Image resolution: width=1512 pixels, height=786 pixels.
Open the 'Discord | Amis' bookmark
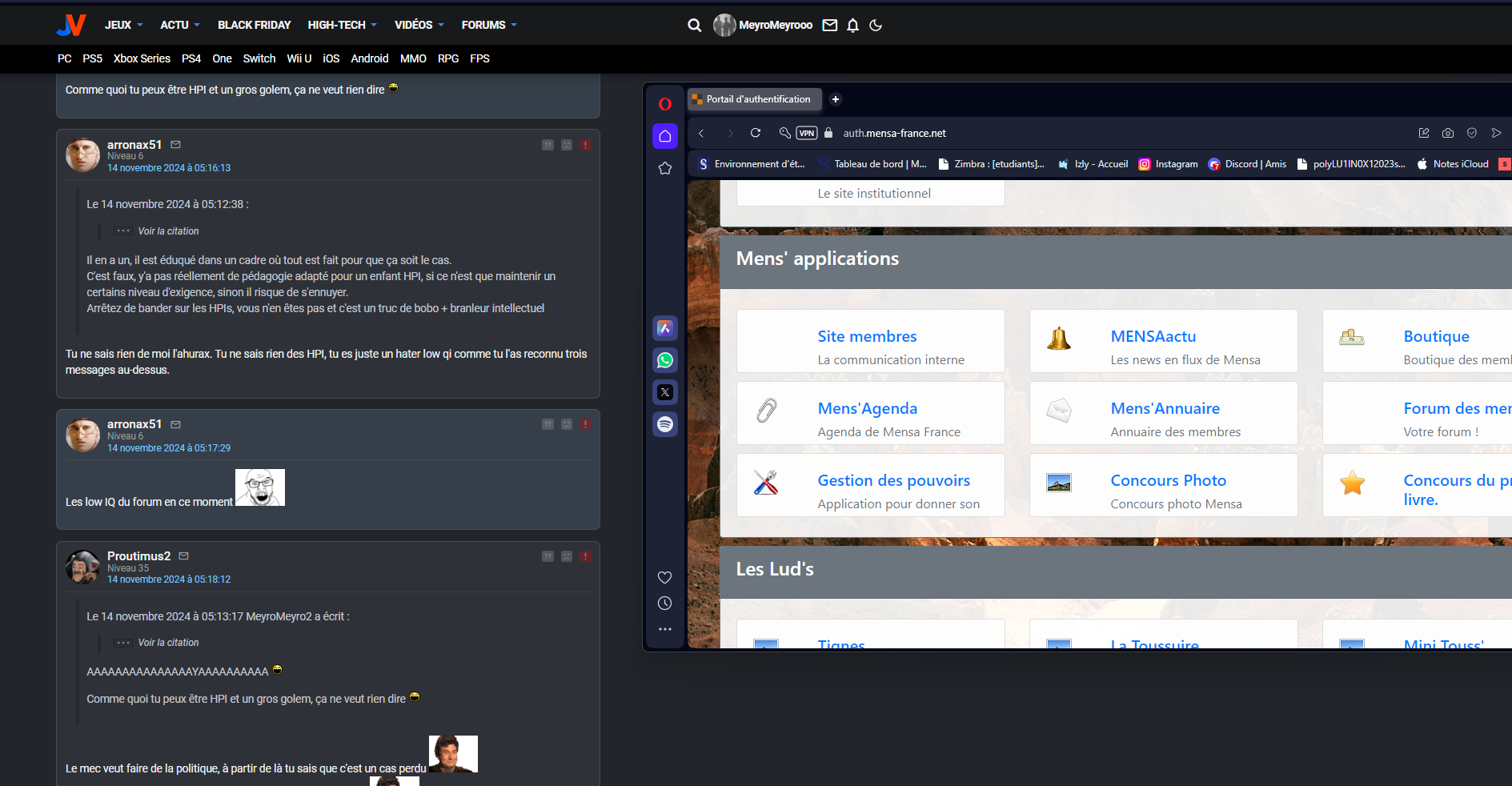coord(1247,164)
